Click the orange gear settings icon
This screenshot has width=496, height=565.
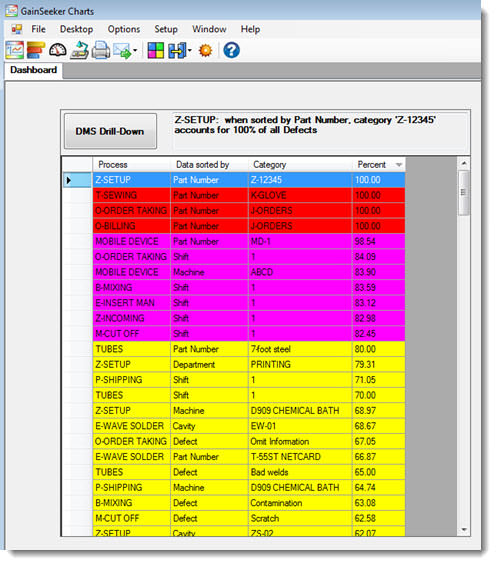(x=206, y=50)
